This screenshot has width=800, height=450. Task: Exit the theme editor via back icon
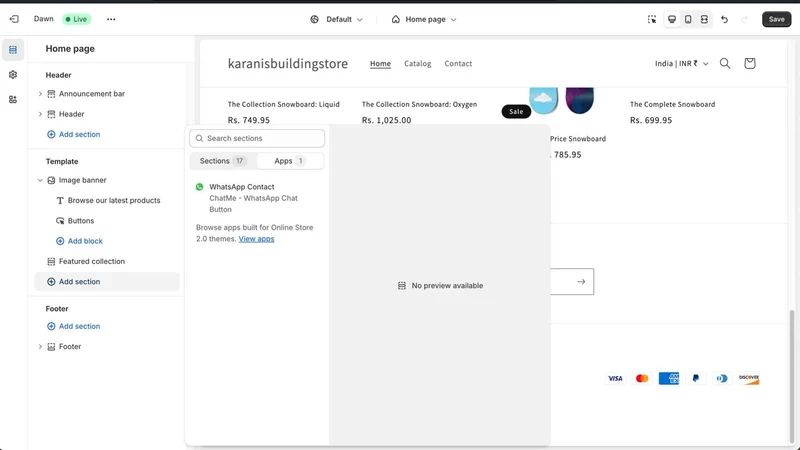[x=14, y=19]
